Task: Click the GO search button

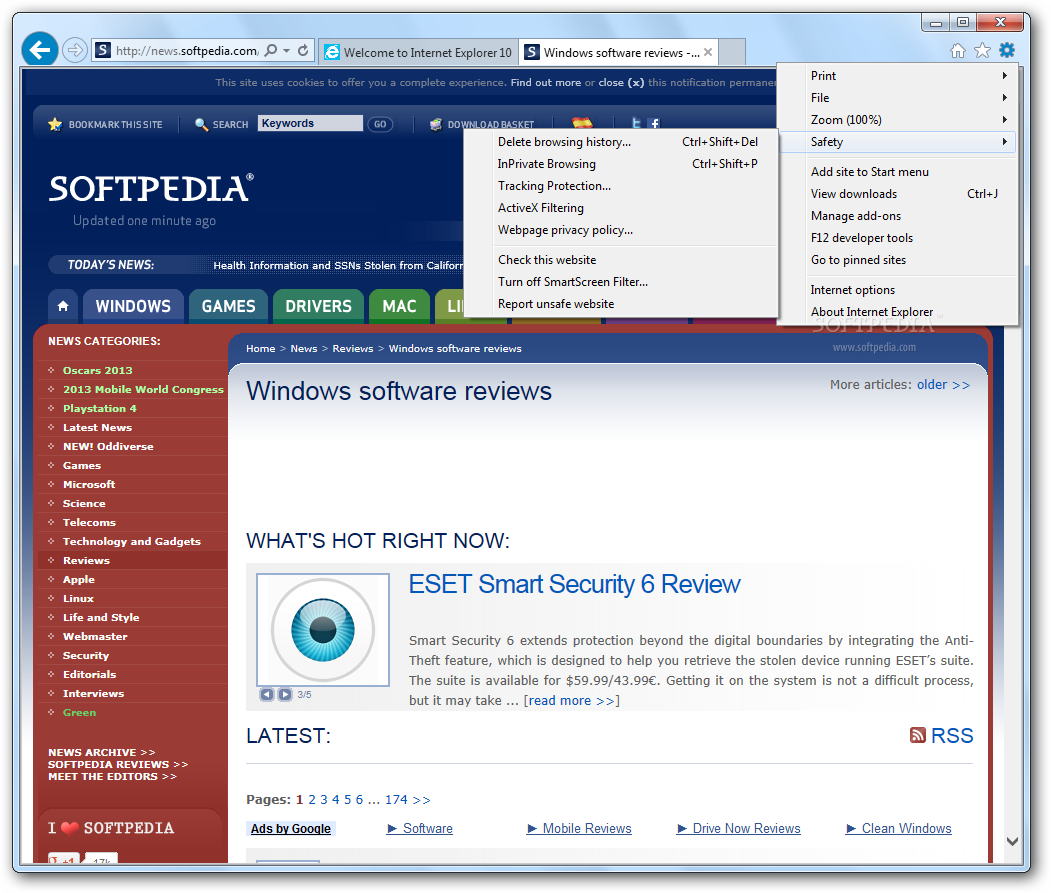Action: coord(380,124)
